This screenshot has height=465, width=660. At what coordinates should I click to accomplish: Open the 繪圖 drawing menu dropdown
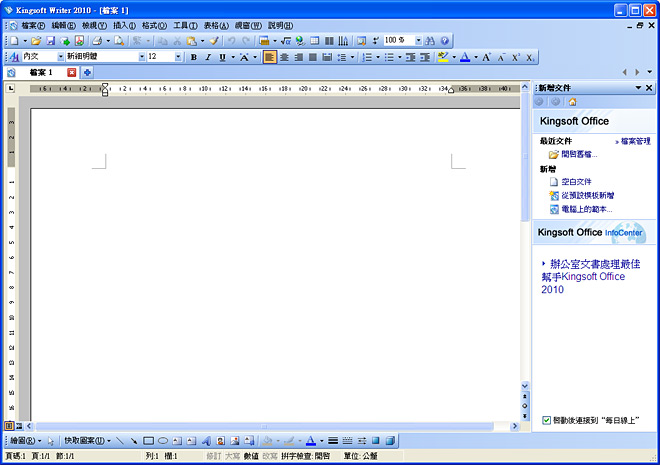pos(26,441)
